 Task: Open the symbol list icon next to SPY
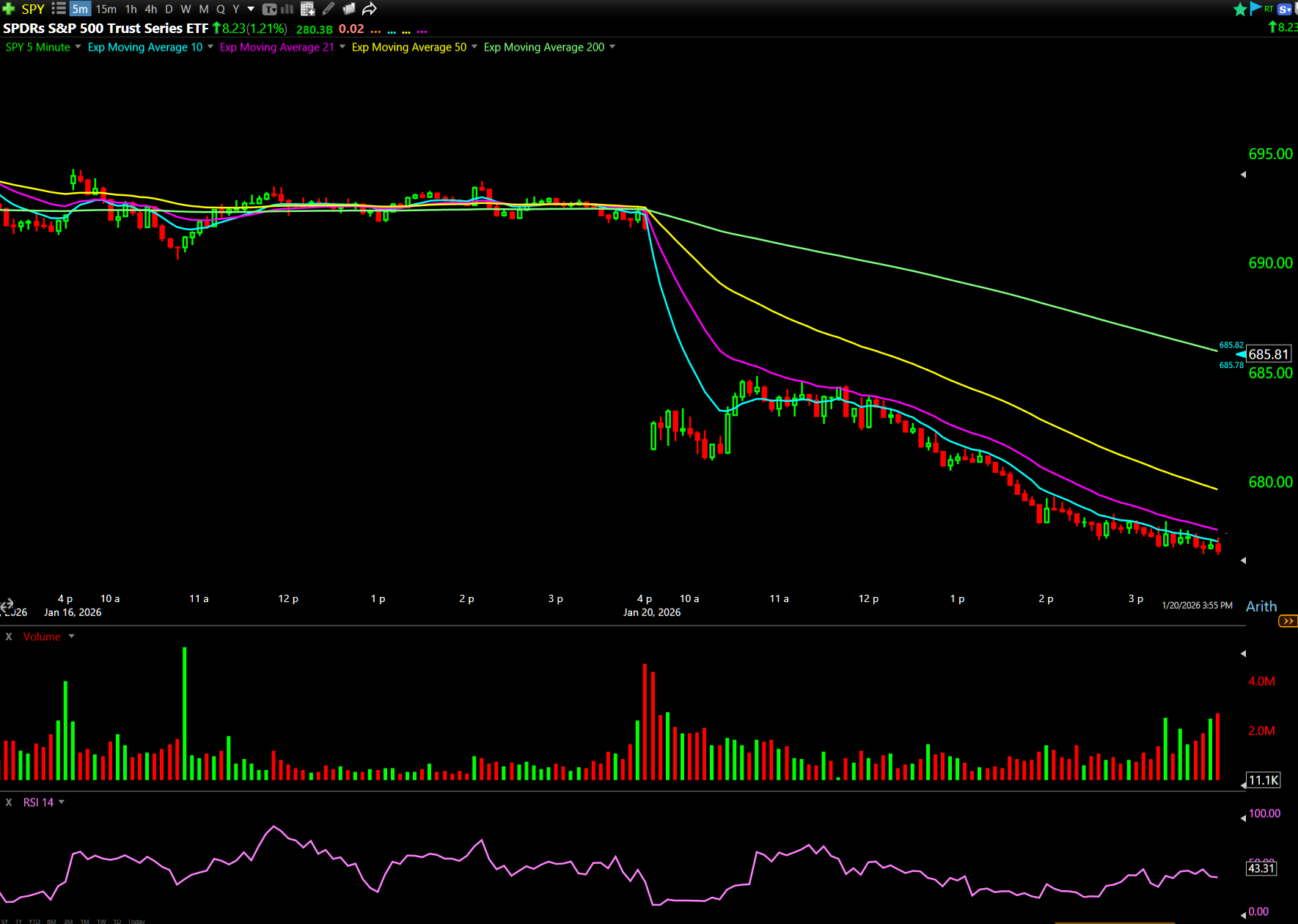(59, 9)
